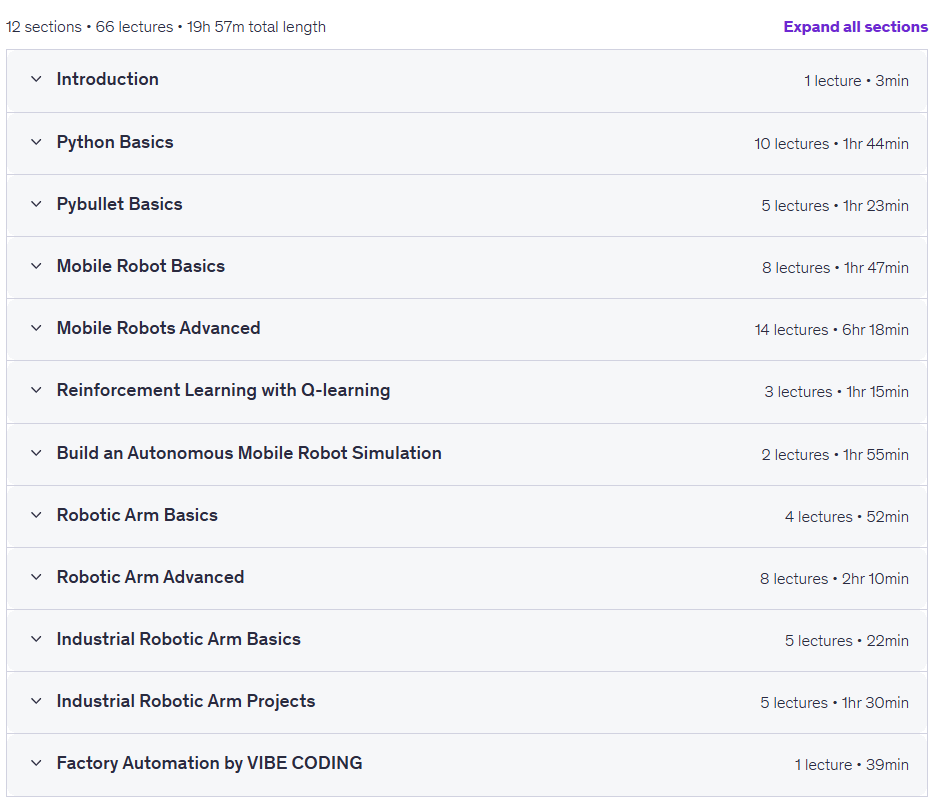Expand the Python Basics section chevron
The width and height of the screenshot is (933, 803).
[x=36, y=142]
